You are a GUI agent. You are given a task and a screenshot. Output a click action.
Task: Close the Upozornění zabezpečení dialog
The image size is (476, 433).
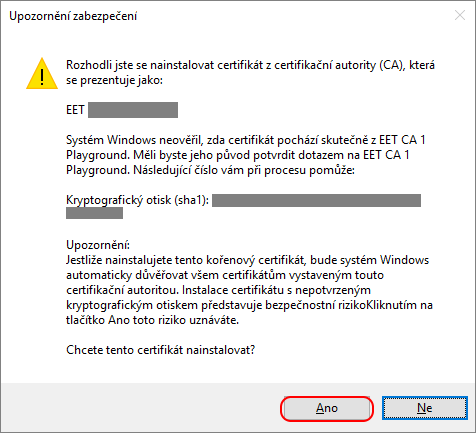coord(460,15)
